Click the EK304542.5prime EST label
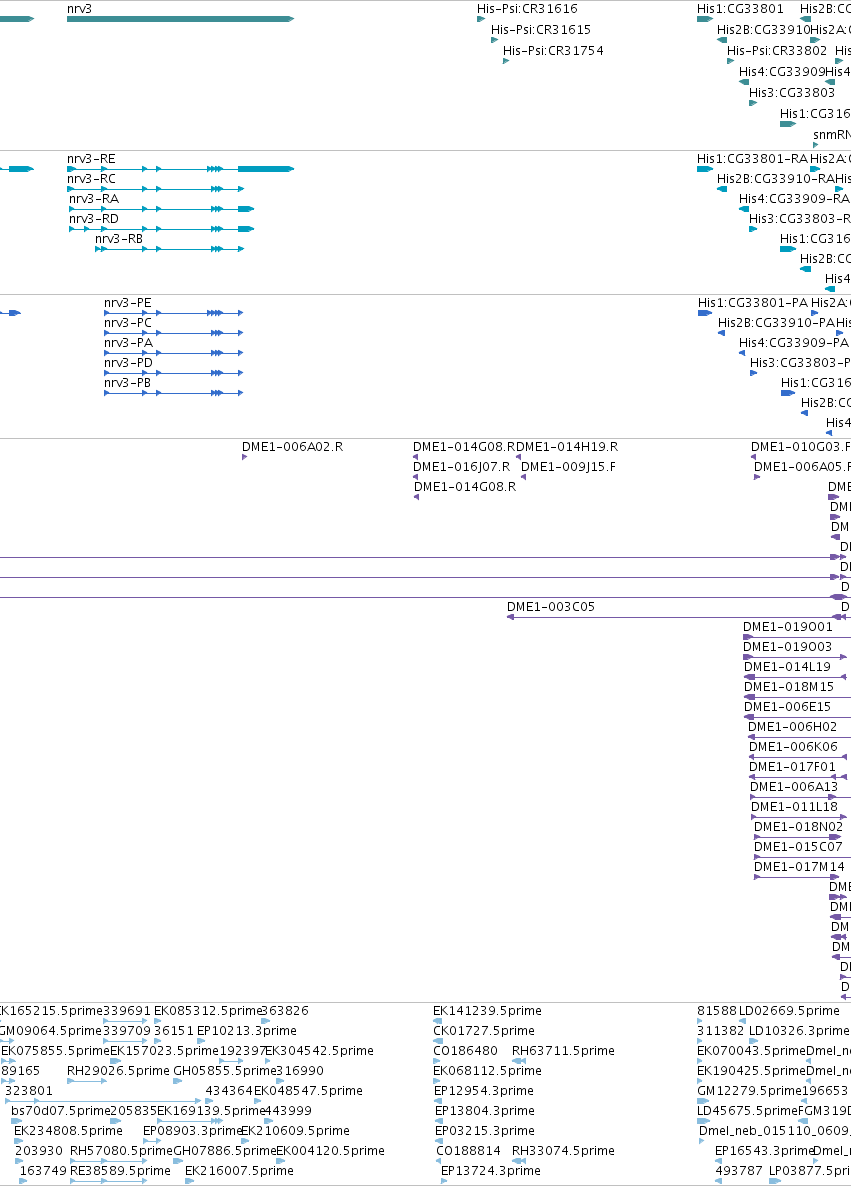This screenshot has width=851, height=1186. (x=319, y=1051)
